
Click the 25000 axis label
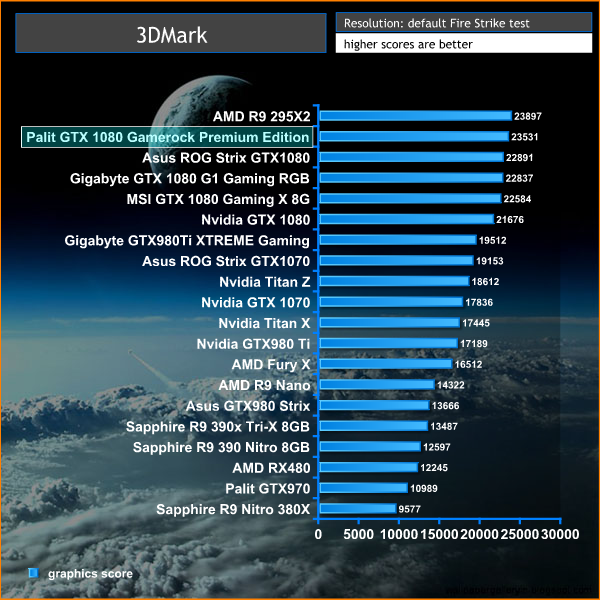[x=520, y=534]
